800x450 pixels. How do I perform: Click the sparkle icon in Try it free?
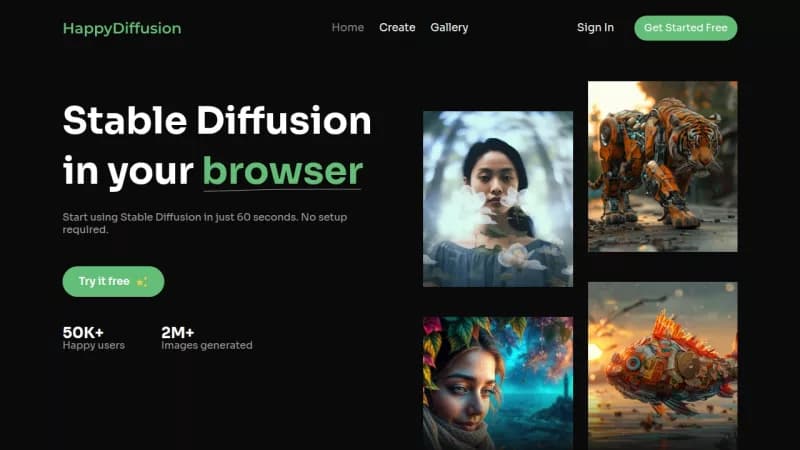142,282
